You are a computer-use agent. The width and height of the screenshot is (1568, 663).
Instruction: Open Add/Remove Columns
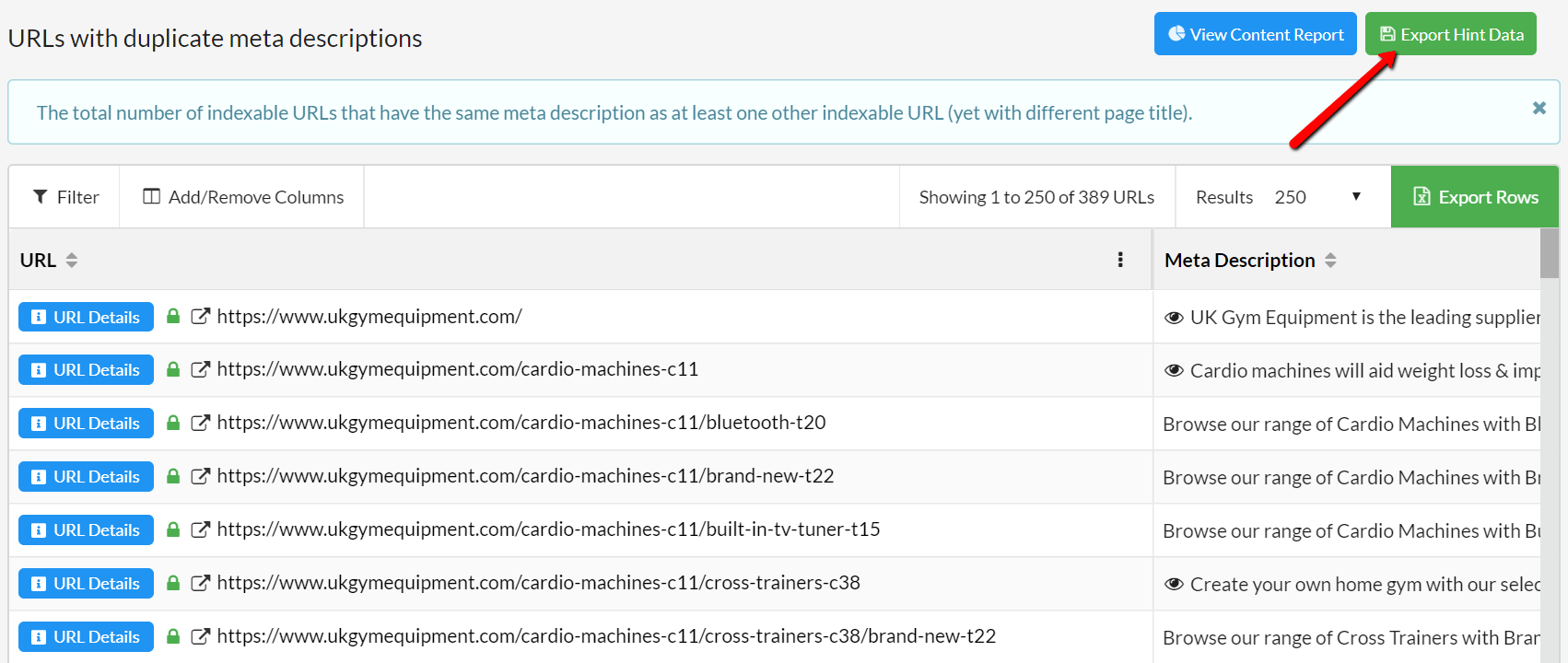242,197
